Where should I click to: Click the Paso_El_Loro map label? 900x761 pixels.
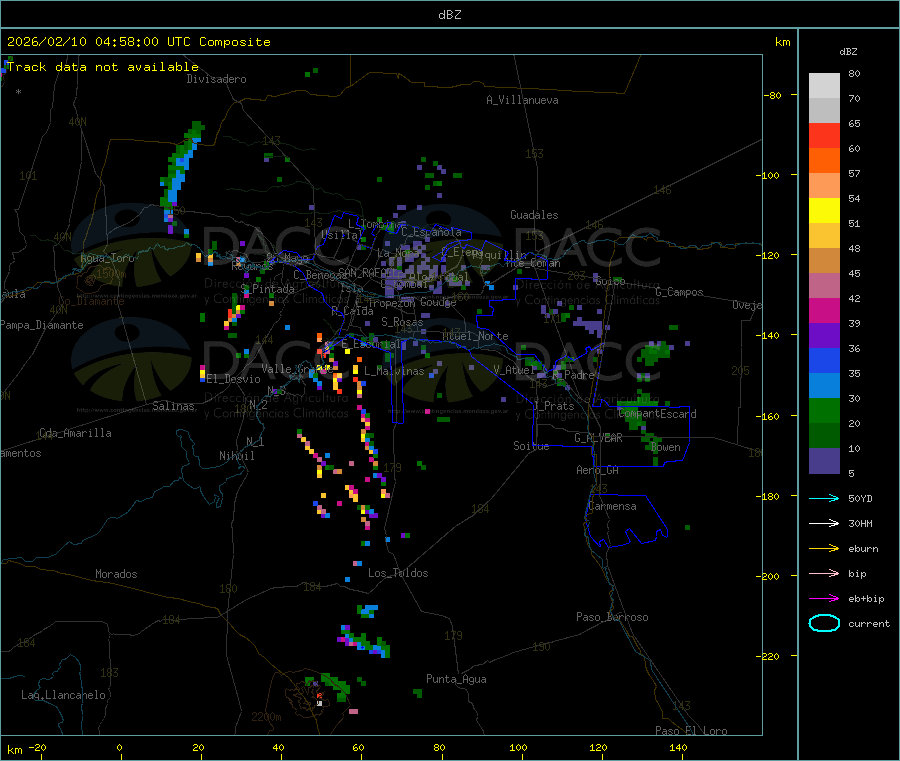pos(691,731)
